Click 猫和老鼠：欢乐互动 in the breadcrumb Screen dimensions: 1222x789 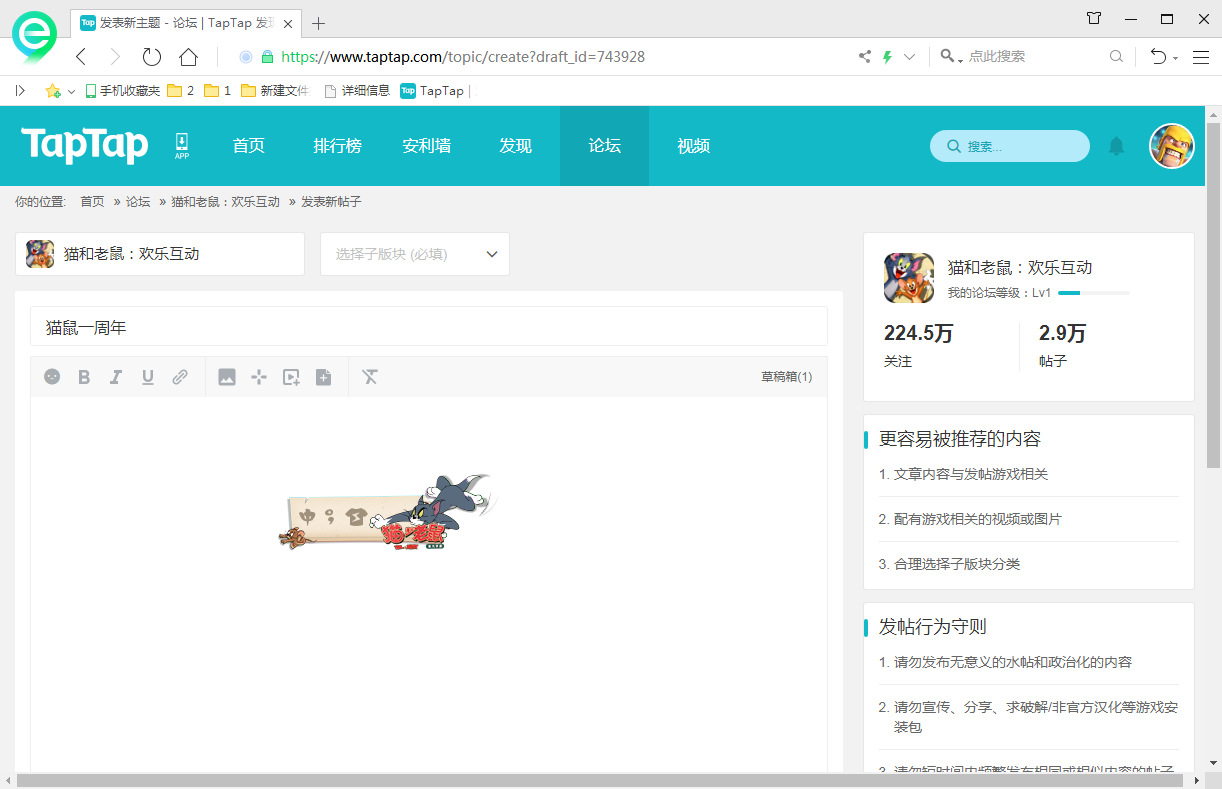tap(226, 202)
